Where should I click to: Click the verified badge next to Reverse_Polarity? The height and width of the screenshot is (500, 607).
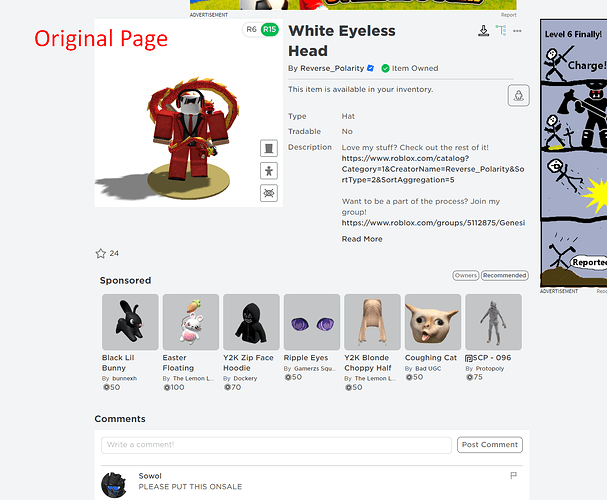pyautogui.click(x=370, y=68)
